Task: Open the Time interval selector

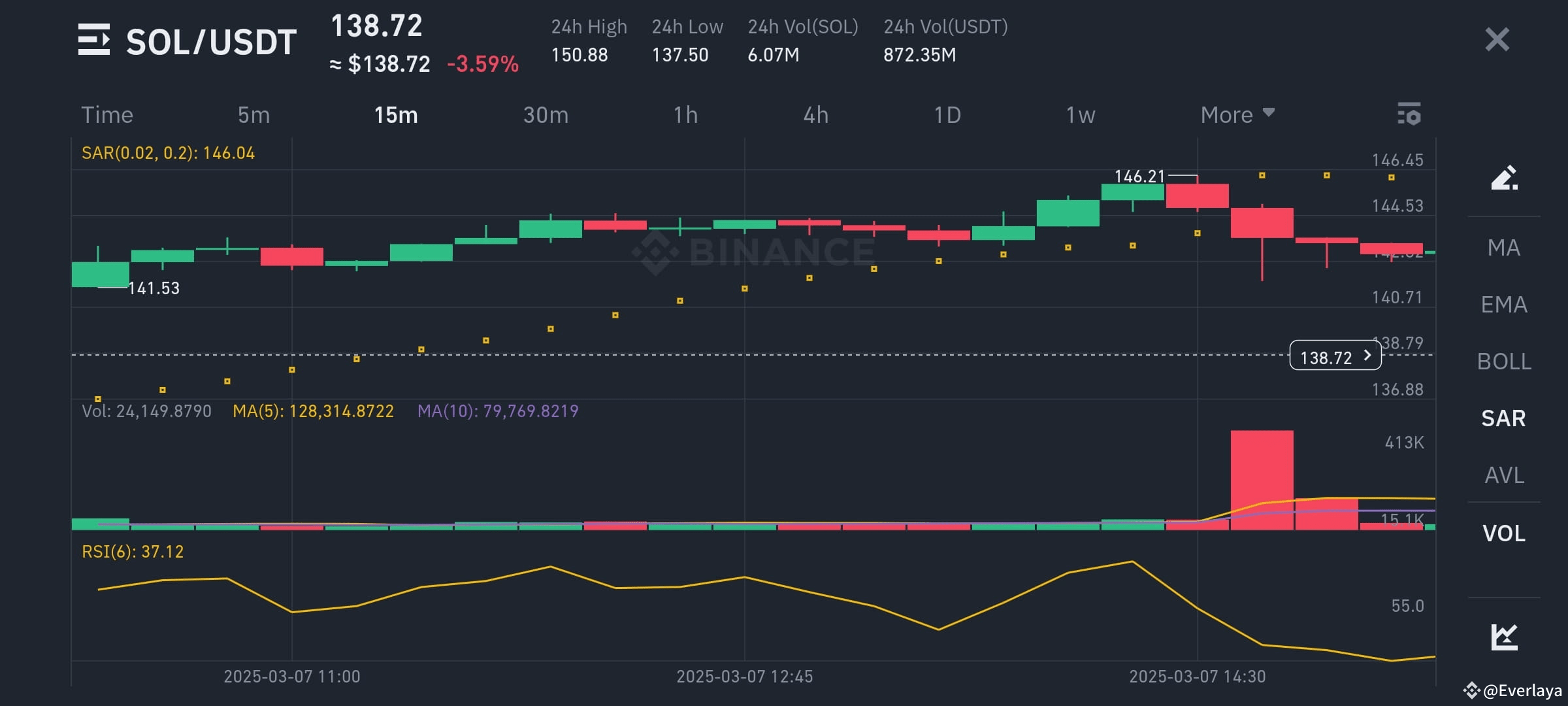Action: tap(107, 114)
